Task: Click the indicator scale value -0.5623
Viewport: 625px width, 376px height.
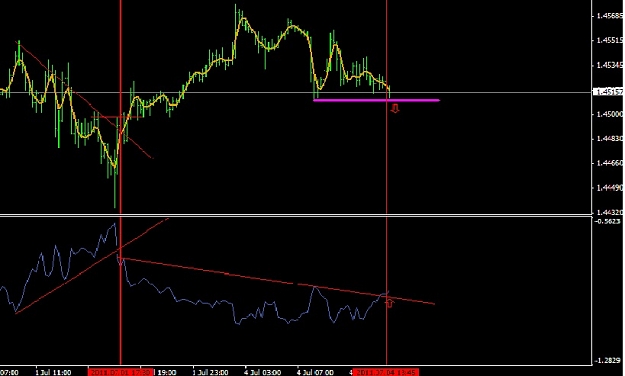Action: (608, 221)
